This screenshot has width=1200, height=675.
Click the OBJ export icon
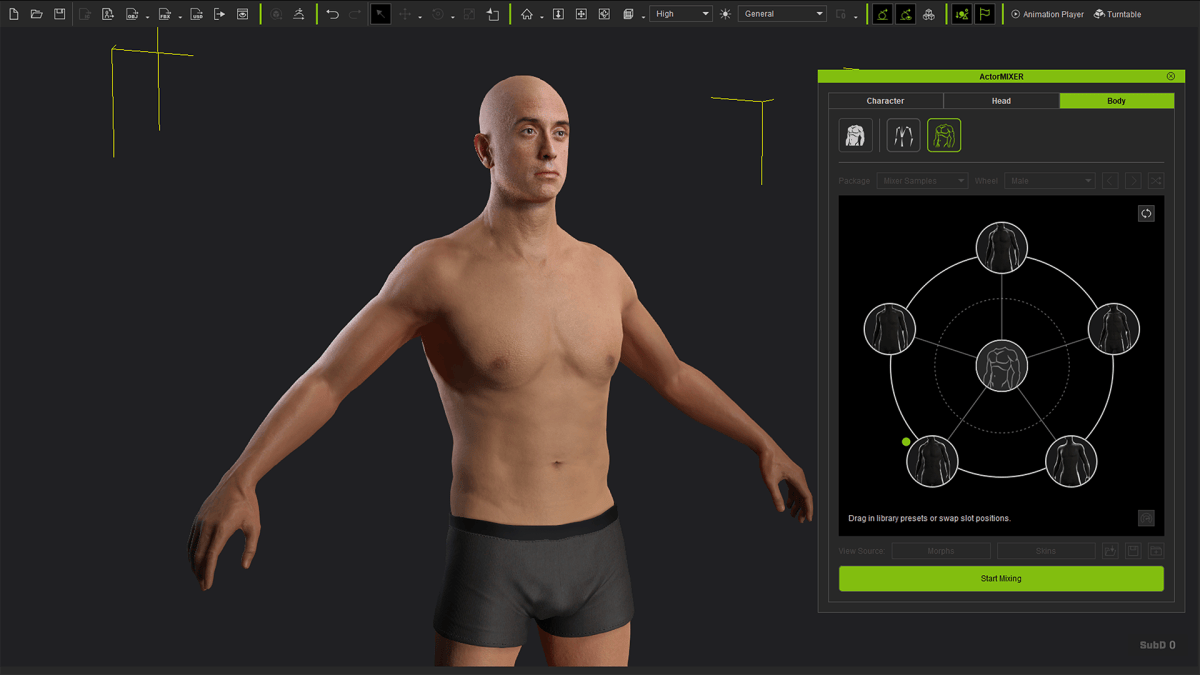[x=132, y=14]
